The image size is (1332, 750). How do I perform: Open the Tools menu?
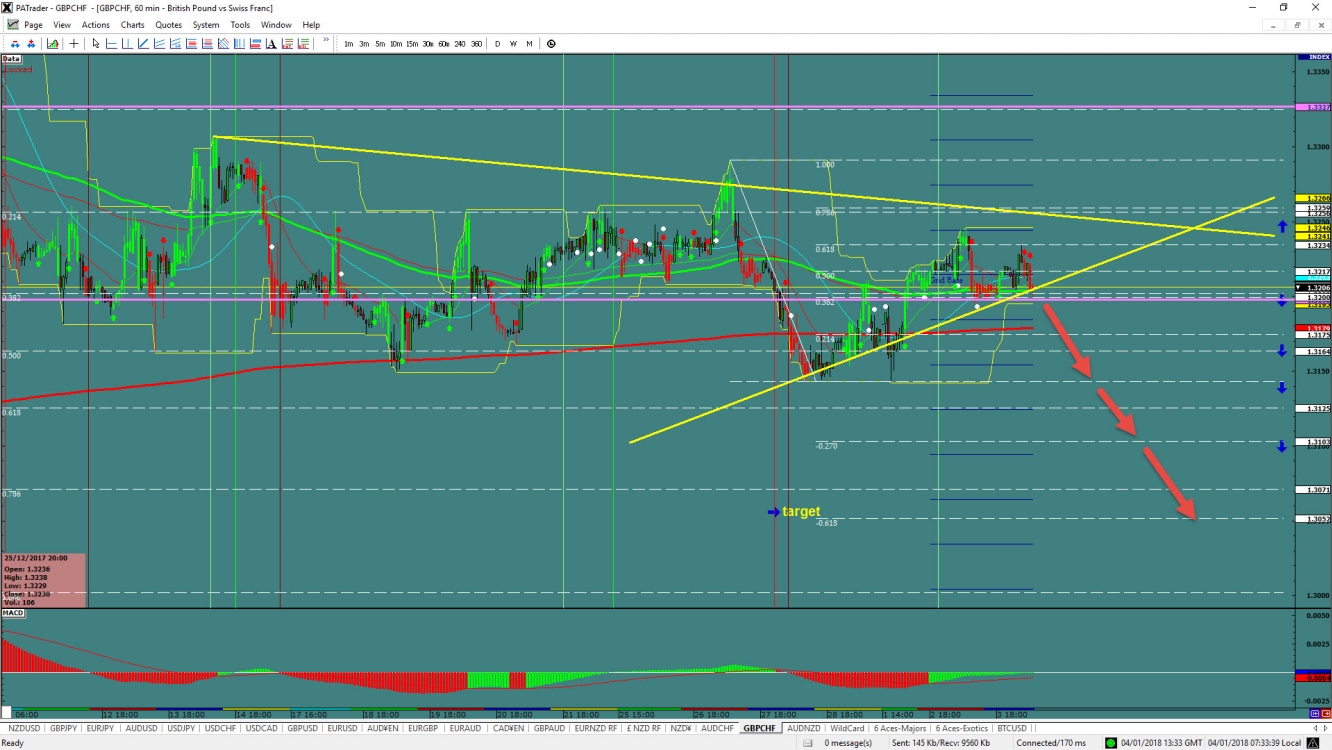240,25
